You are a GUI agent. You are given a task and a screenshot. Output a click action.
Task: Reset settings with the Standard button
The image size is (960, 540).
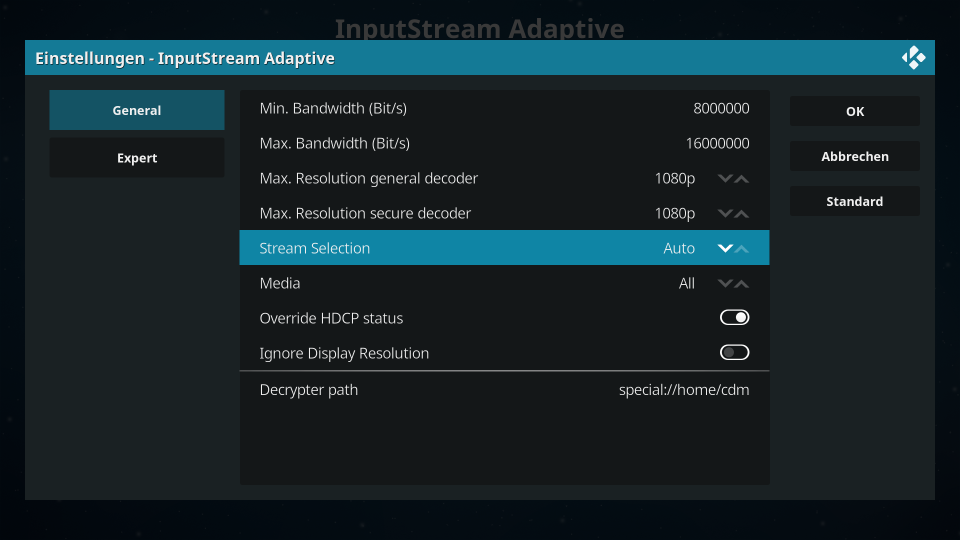tap(855, 201)
